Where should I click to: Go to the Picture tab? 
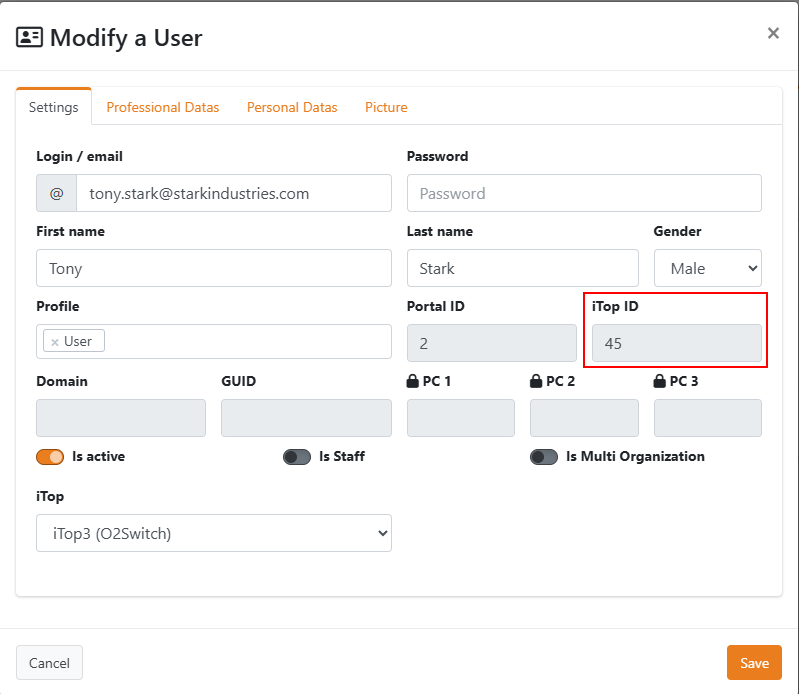tap(386, 107)
